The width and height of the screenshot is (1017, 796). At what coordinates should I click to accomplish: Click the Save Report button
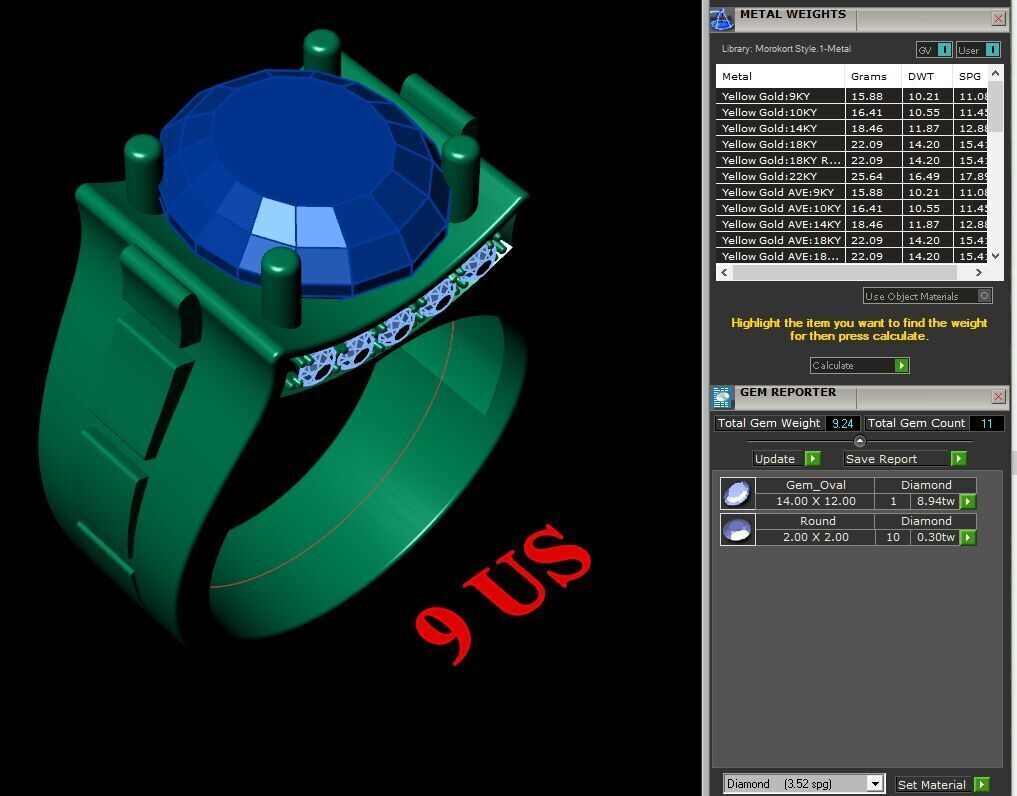905,459
